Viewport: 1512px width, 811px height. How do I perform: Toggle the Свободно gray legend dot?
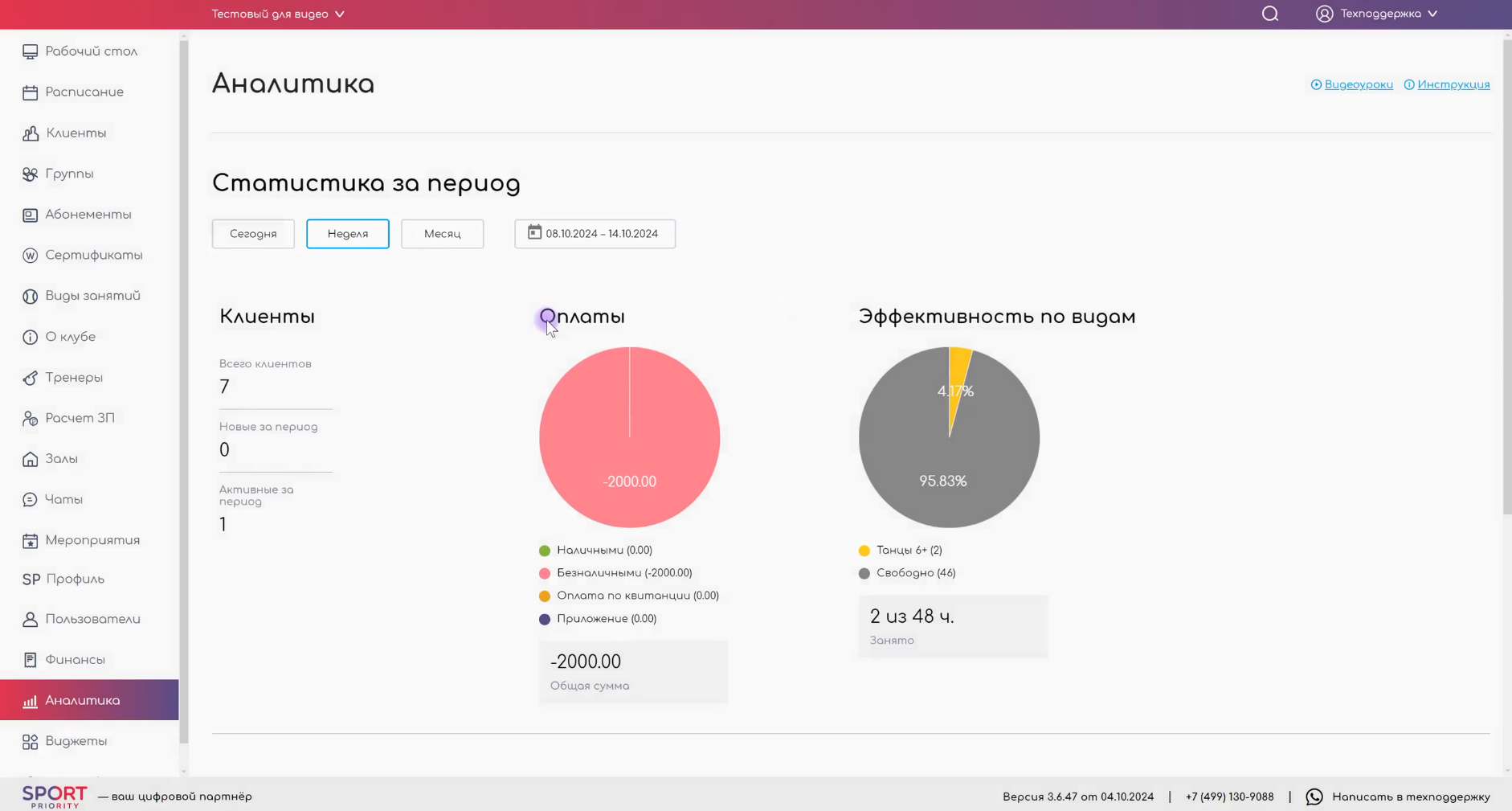[864, 573]
